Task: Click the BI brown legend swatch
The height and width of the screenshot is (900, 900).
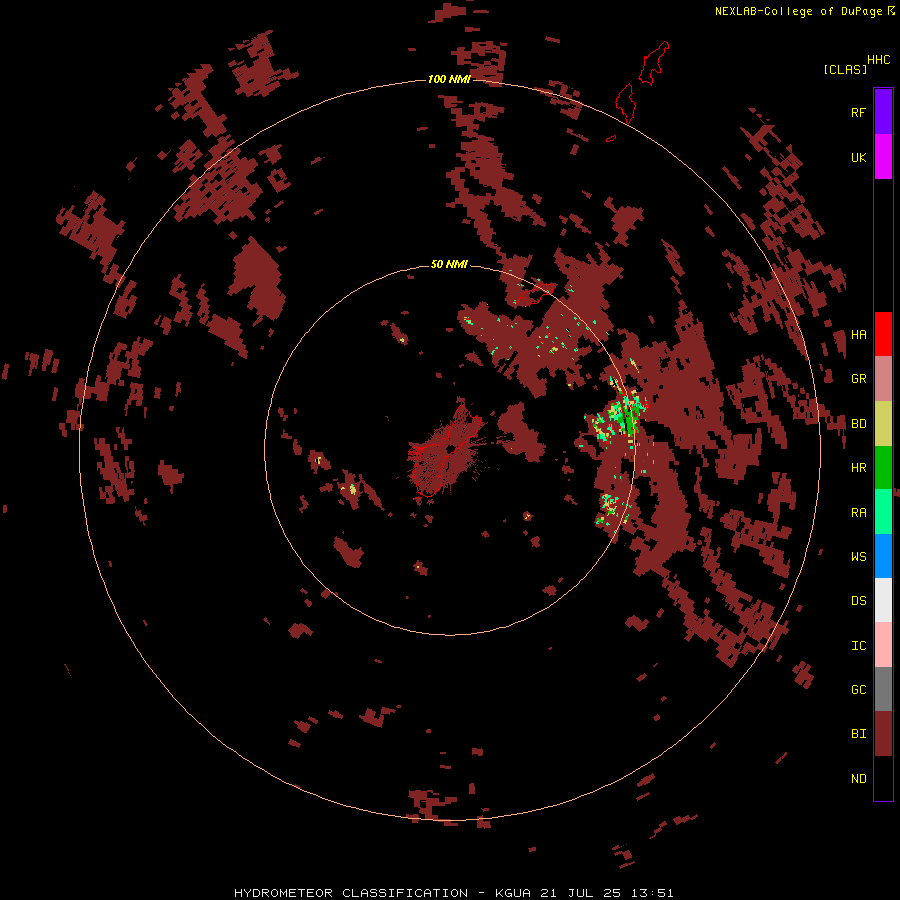Action: coord(883,734)
